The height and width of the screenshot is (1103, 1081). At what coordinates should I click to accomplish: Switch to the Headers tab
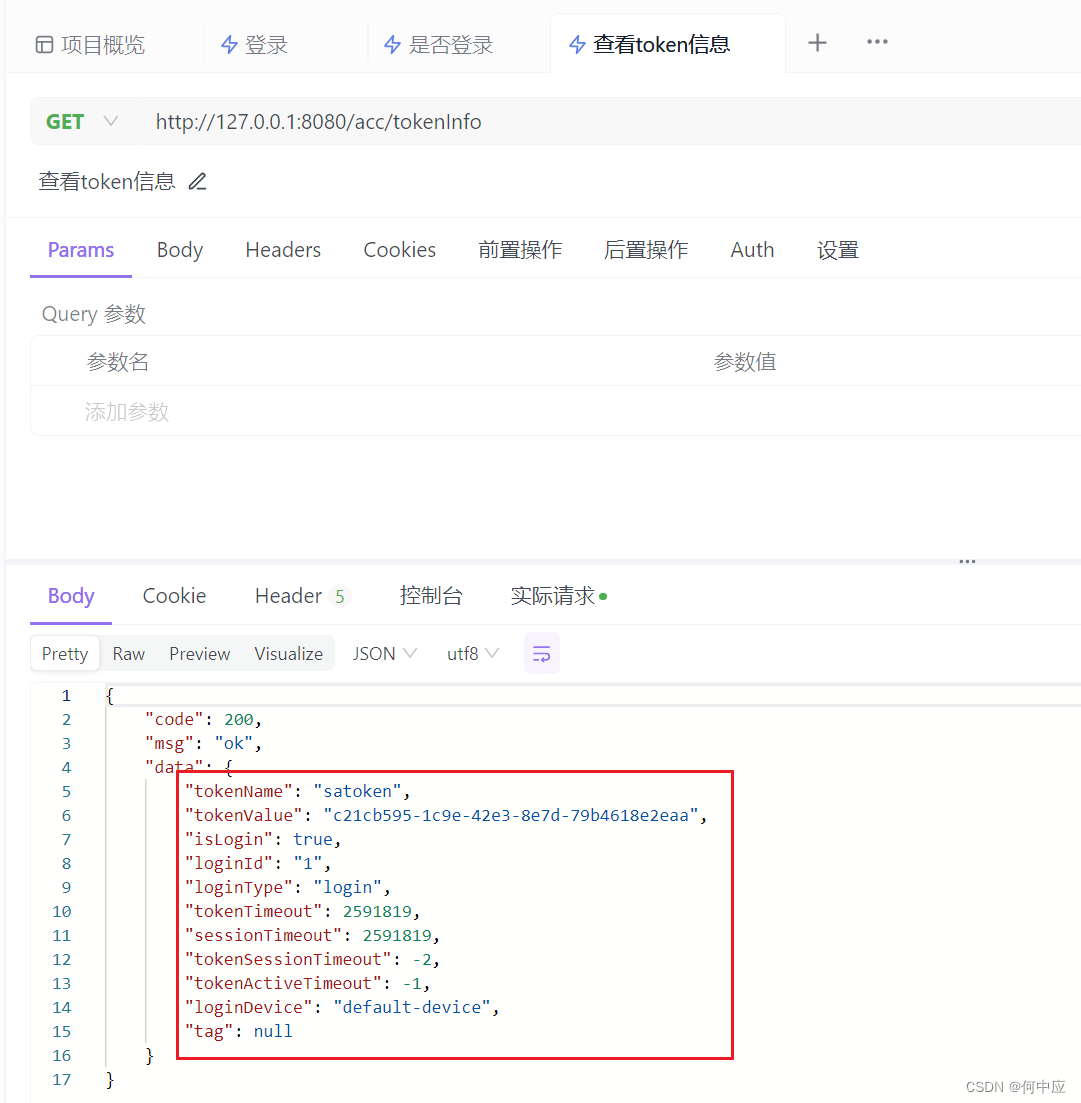[283, 250]
